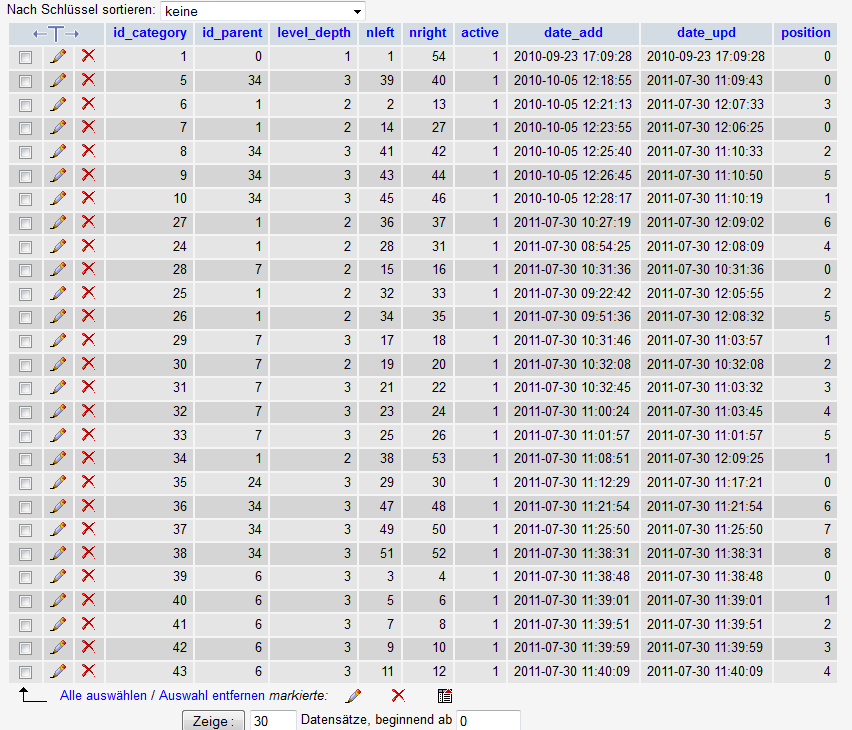Check the box for id_category 5
852x730 pixels.
point(26,81)
